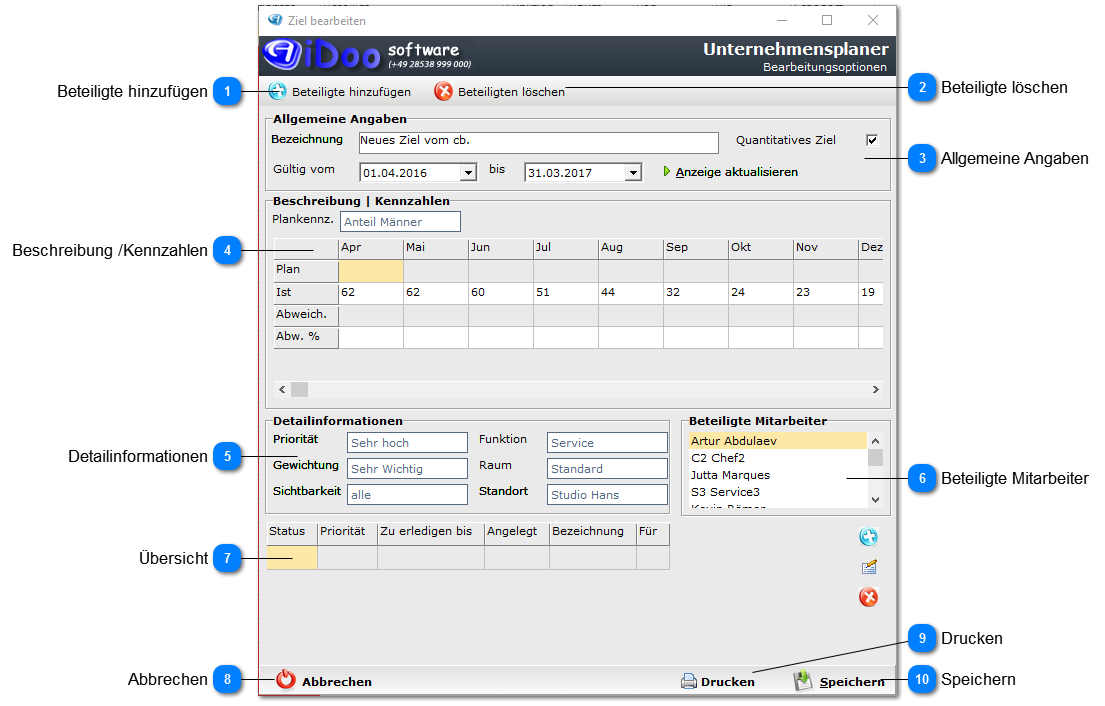Click the Abweich. row header
The width and height of the screenshot is (1105, 706).
click(306, 315)
